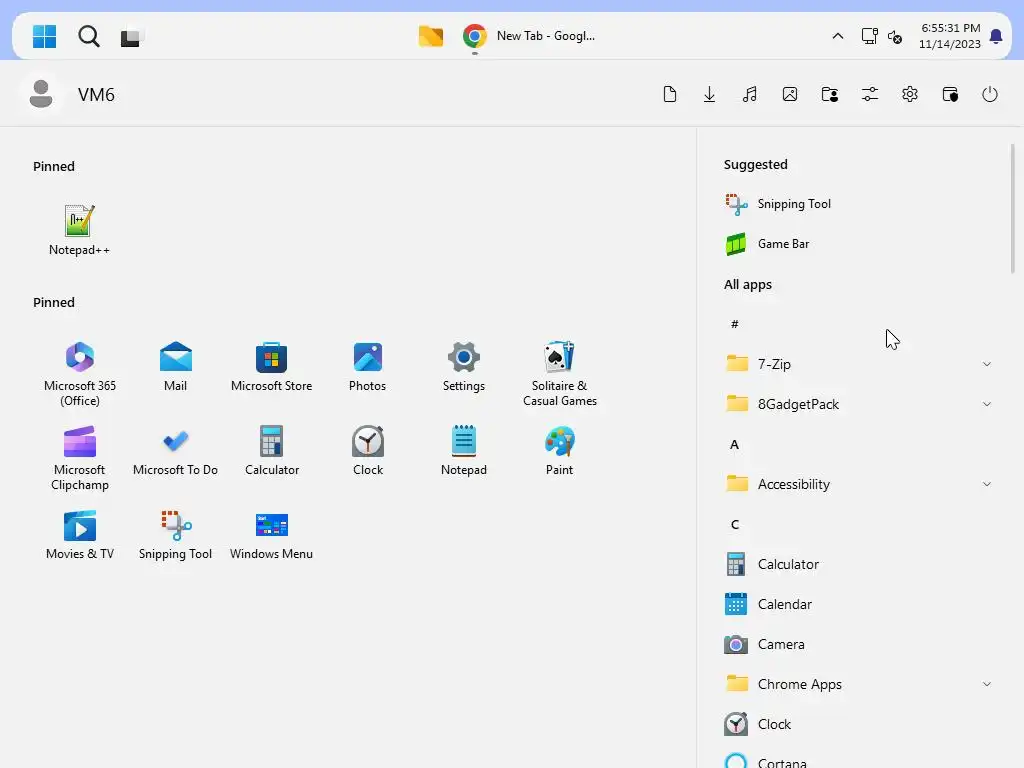
Task: Open the pinned Clock app
Action: 368,451
